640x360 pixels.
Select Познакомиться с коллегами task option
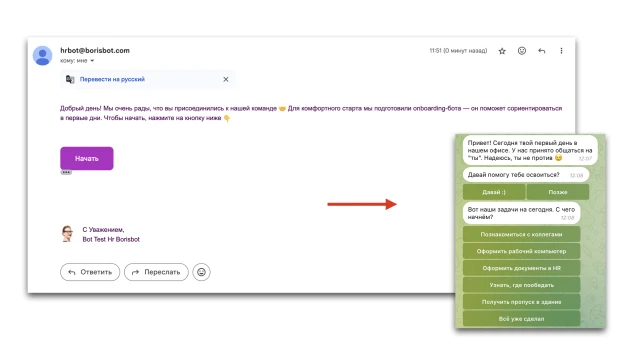[521, 234]
